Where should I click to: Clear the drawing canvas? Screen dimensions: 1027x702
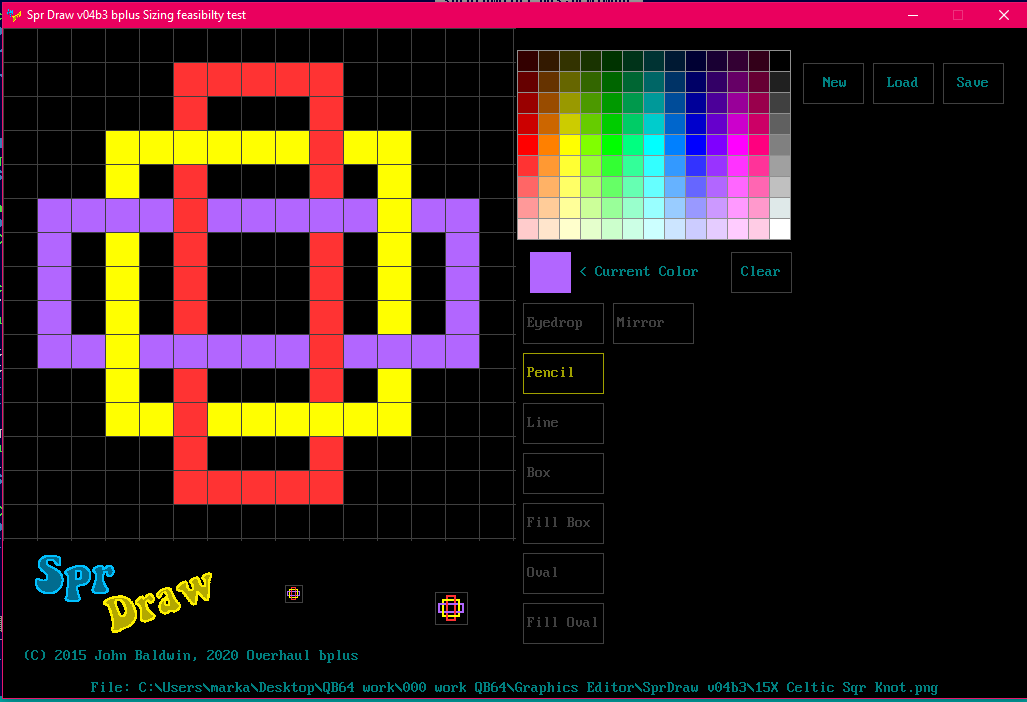(760, 272)
